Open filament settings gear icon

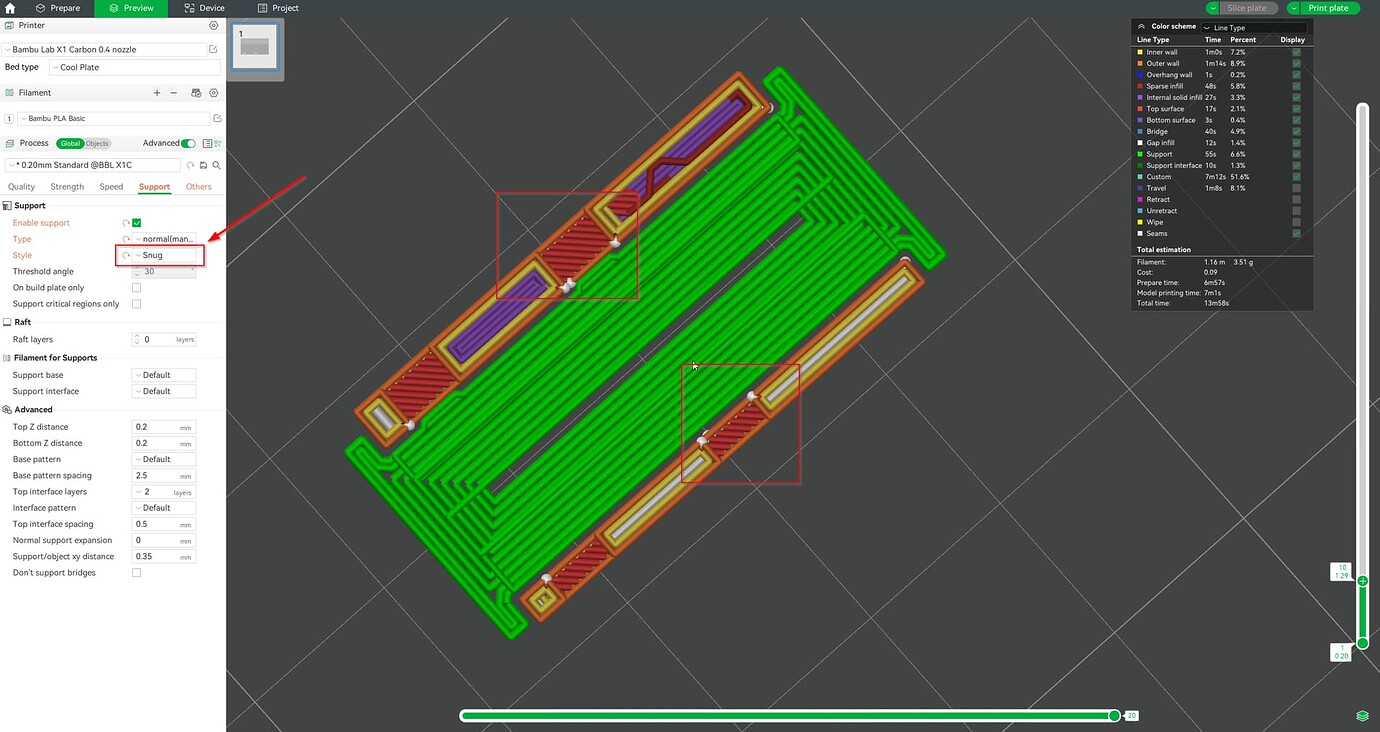pos(213,93)
